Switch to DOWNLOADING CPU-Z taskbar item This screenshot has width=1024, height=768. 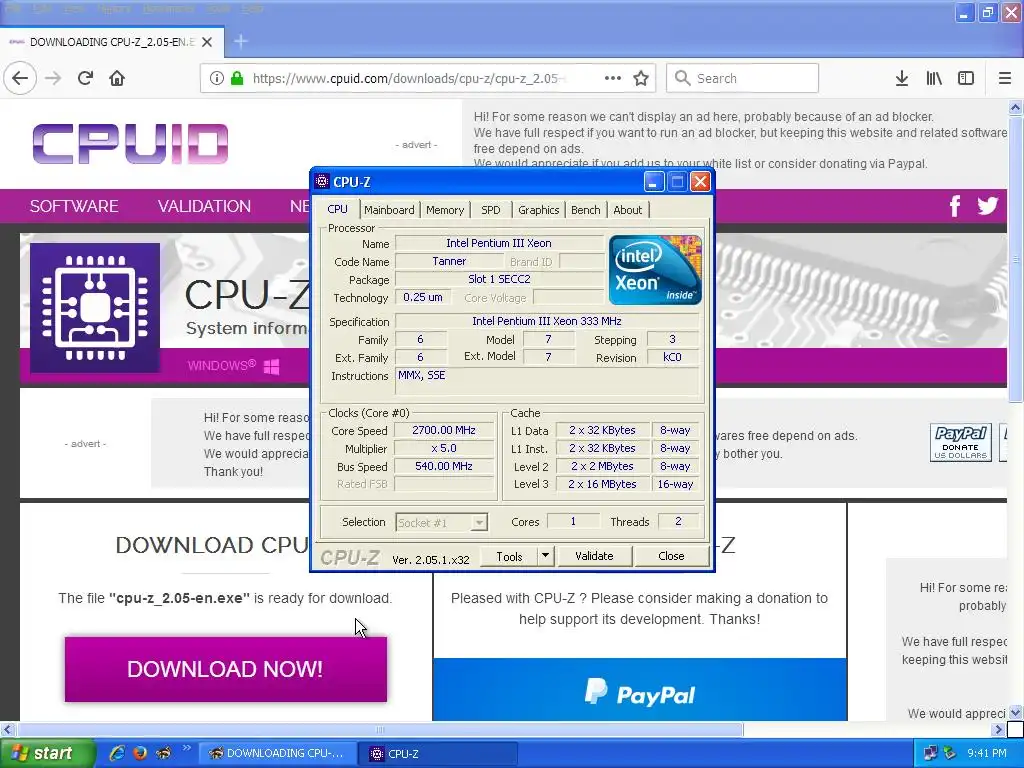tap(277, 754)
